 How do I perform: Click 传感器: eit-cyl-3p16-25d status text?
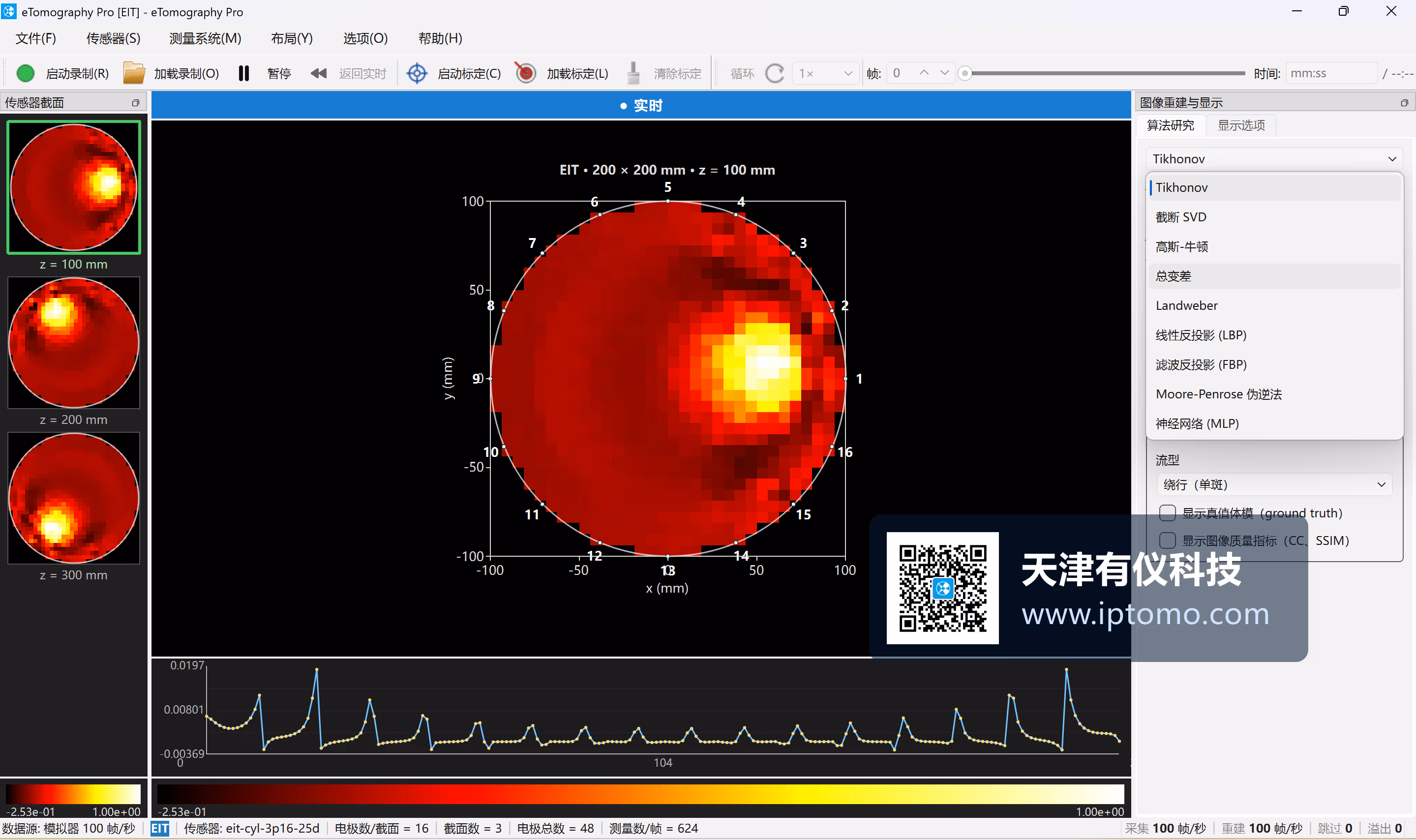(x=251, y=829)
